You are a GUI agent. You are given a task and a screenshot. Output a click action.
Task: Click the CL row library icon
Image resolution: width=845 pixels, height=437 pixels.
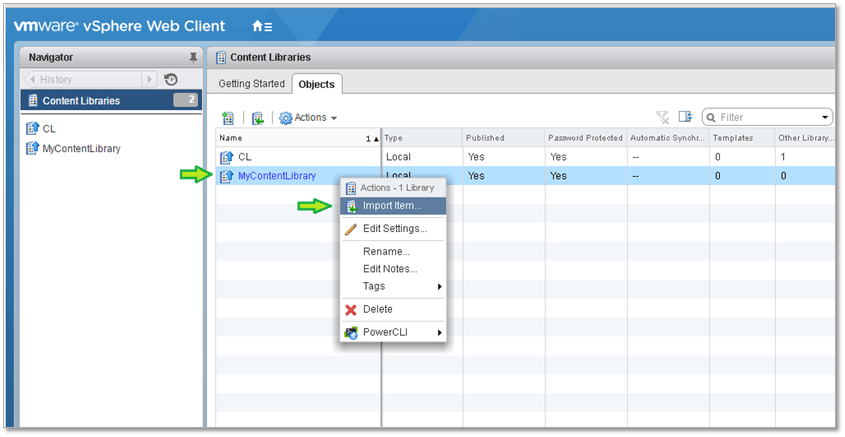[x=227, y=157]
